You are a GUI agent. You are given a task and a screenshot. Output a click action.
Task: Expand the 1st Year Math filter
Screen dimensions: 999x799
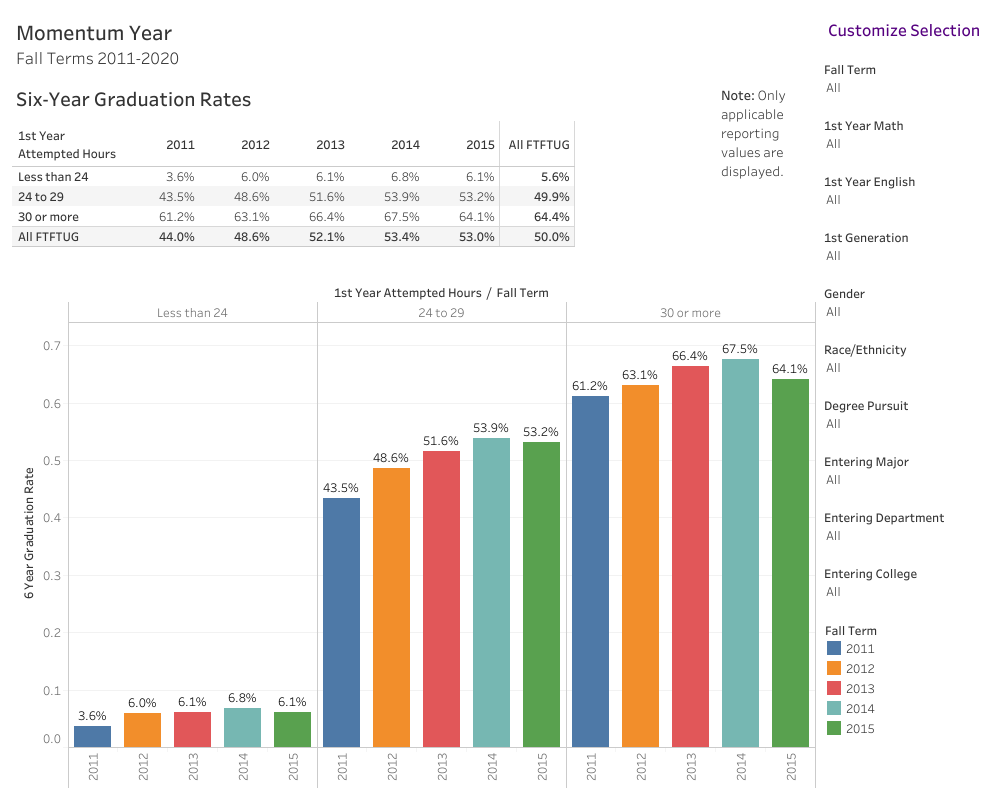coord(900,144)
